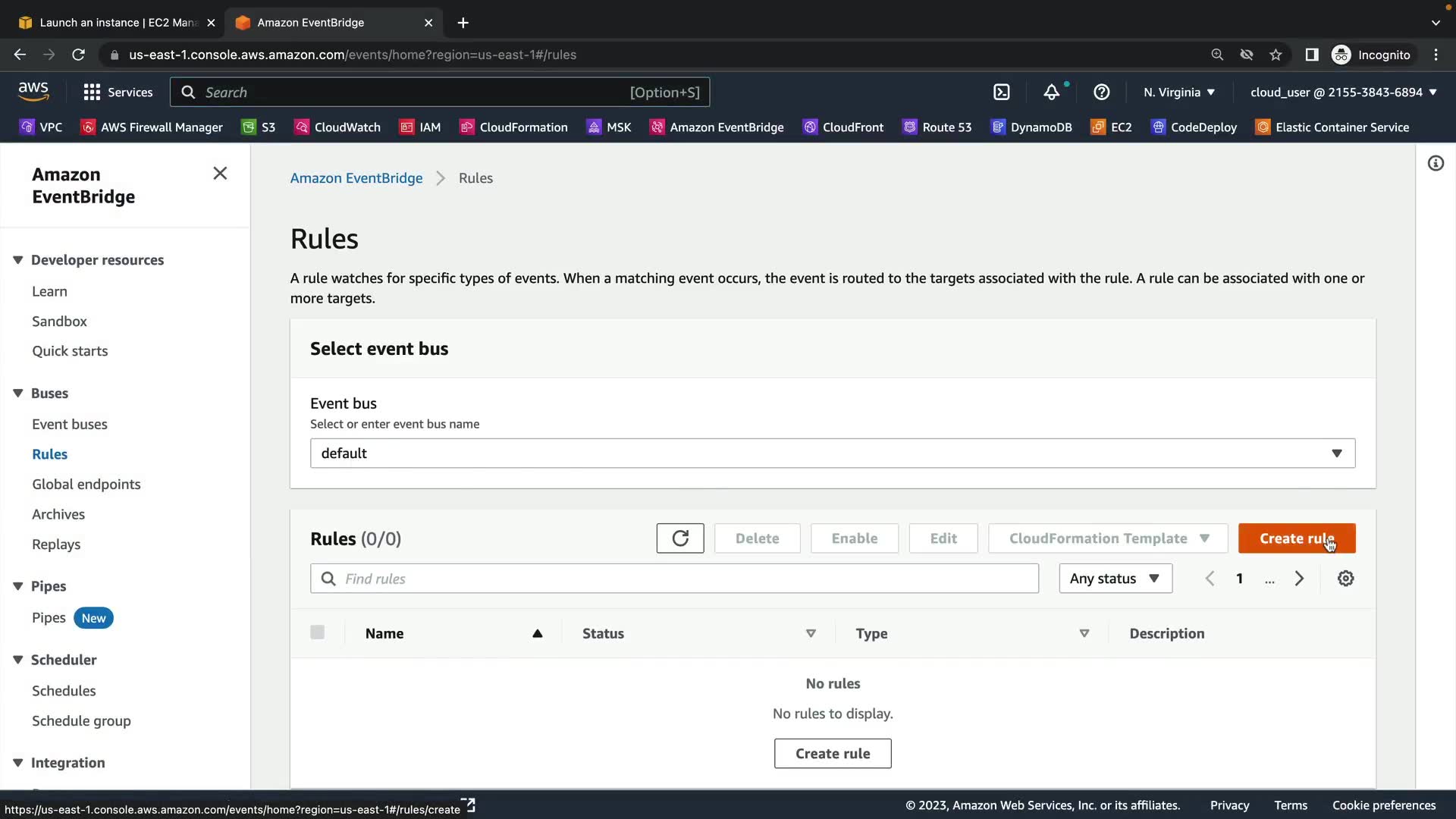Screen dimensions: 1456x819
Task: Tick the select-all rules checkbox
Action: (317, 632)
